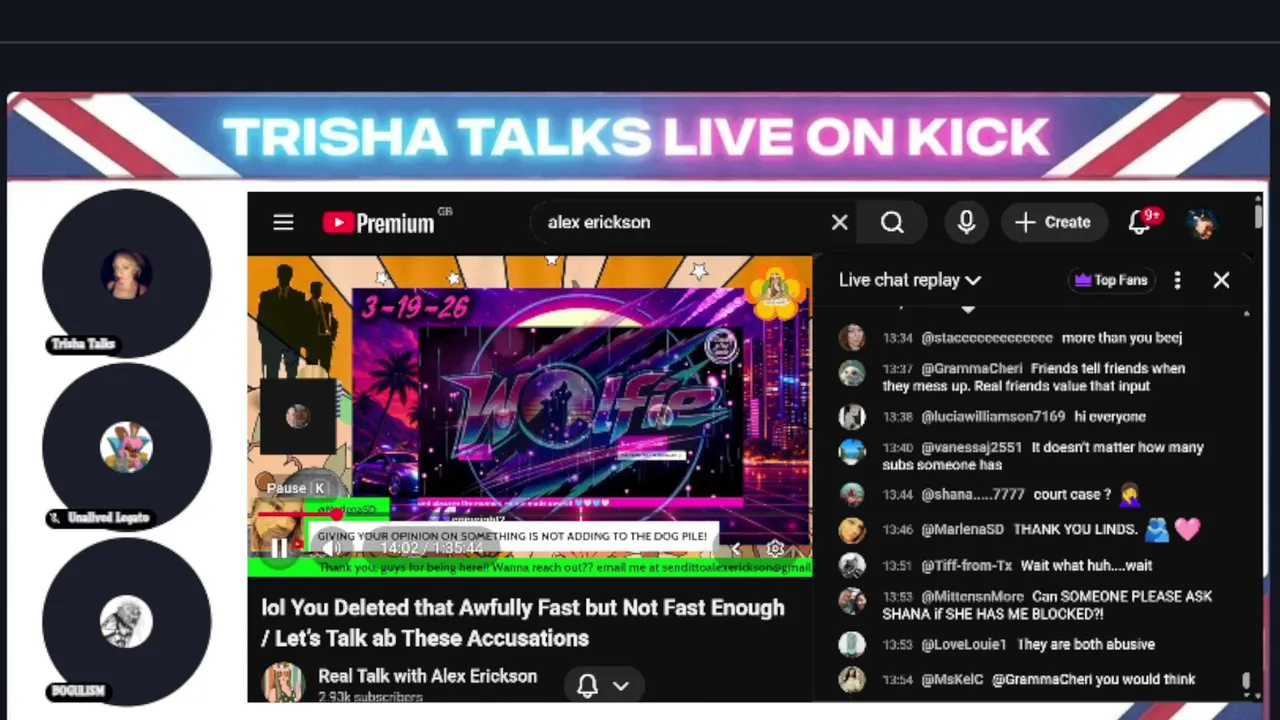The height and width of the screenshot is (720, 1280).
Task: Open @Tiff-from-Tx's chat avatar
Action: (x=852, y=566)
